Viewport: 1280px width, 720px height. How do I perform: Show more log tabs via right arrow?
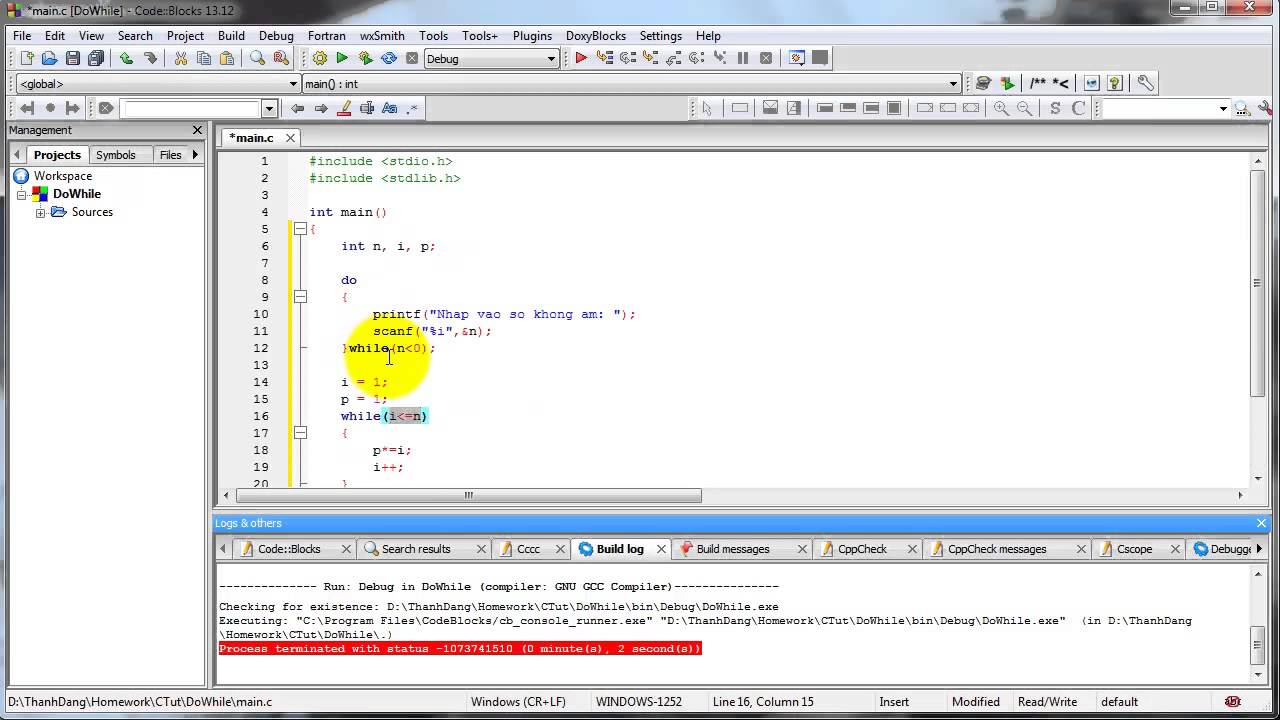point(1258,549)
